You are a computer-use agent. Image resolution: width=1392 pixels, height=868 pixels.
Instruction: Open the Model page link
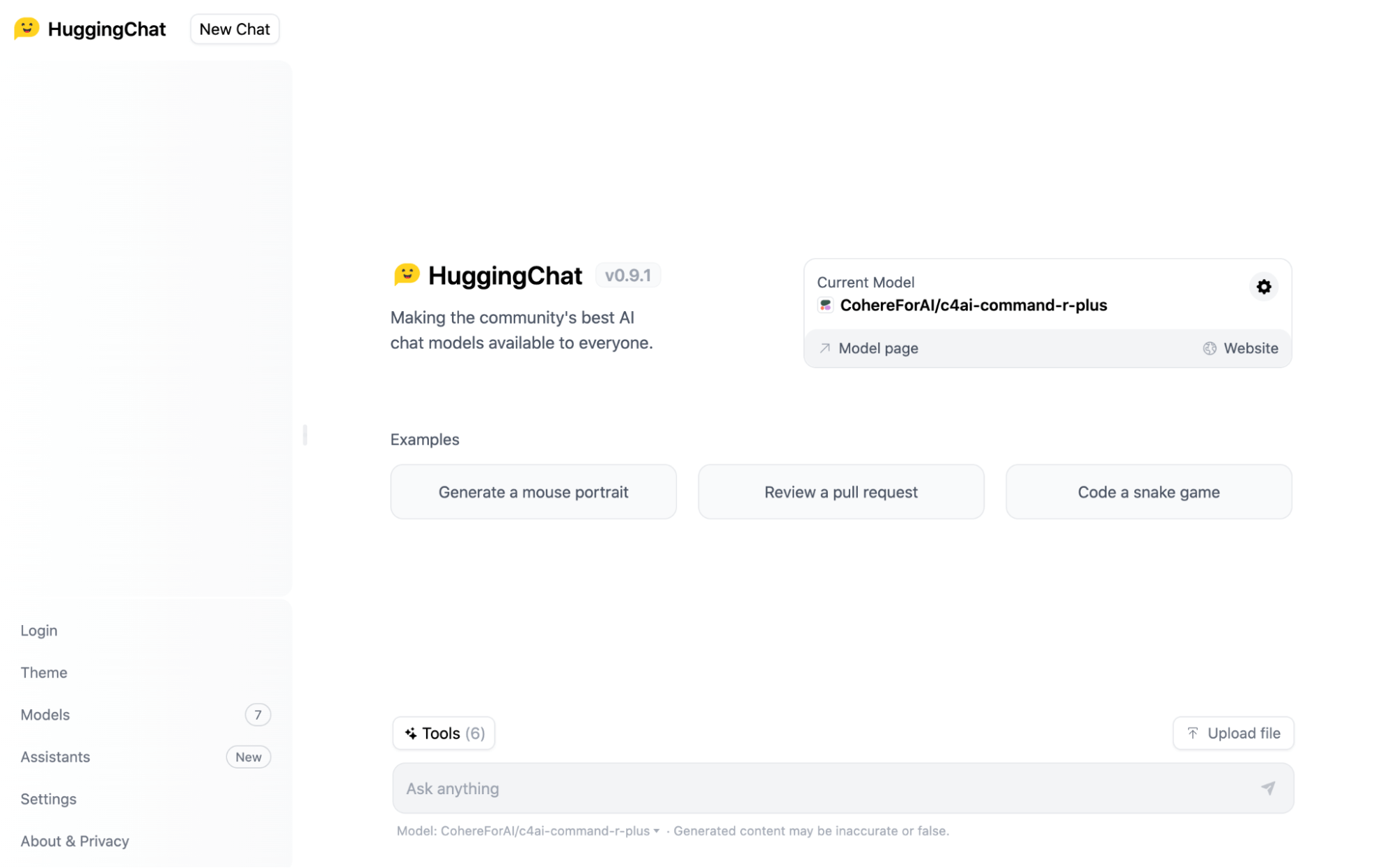[878, 348]
